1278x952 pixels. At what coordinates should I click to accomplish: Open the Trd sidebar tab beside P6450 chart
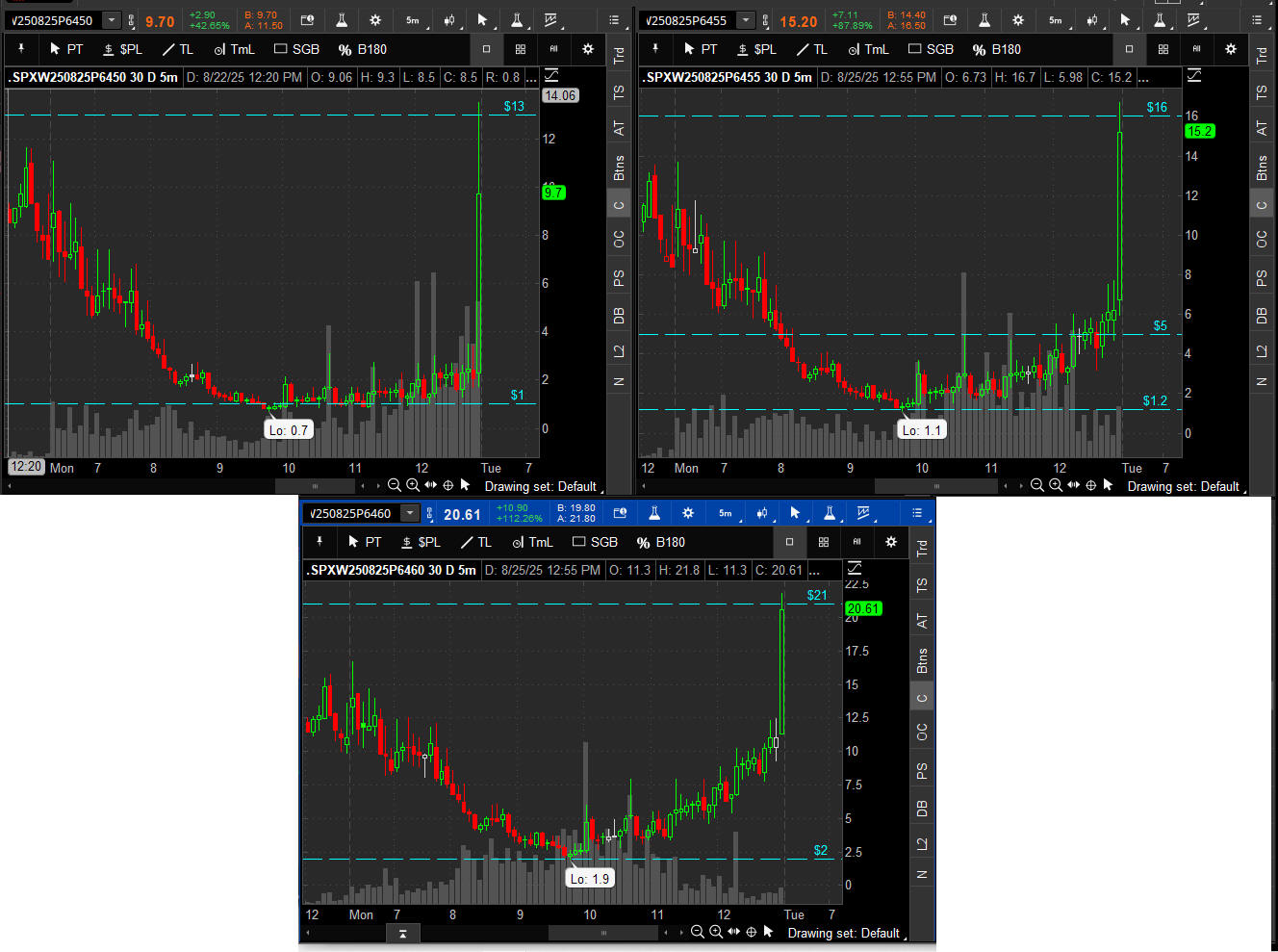coord(619,55)
